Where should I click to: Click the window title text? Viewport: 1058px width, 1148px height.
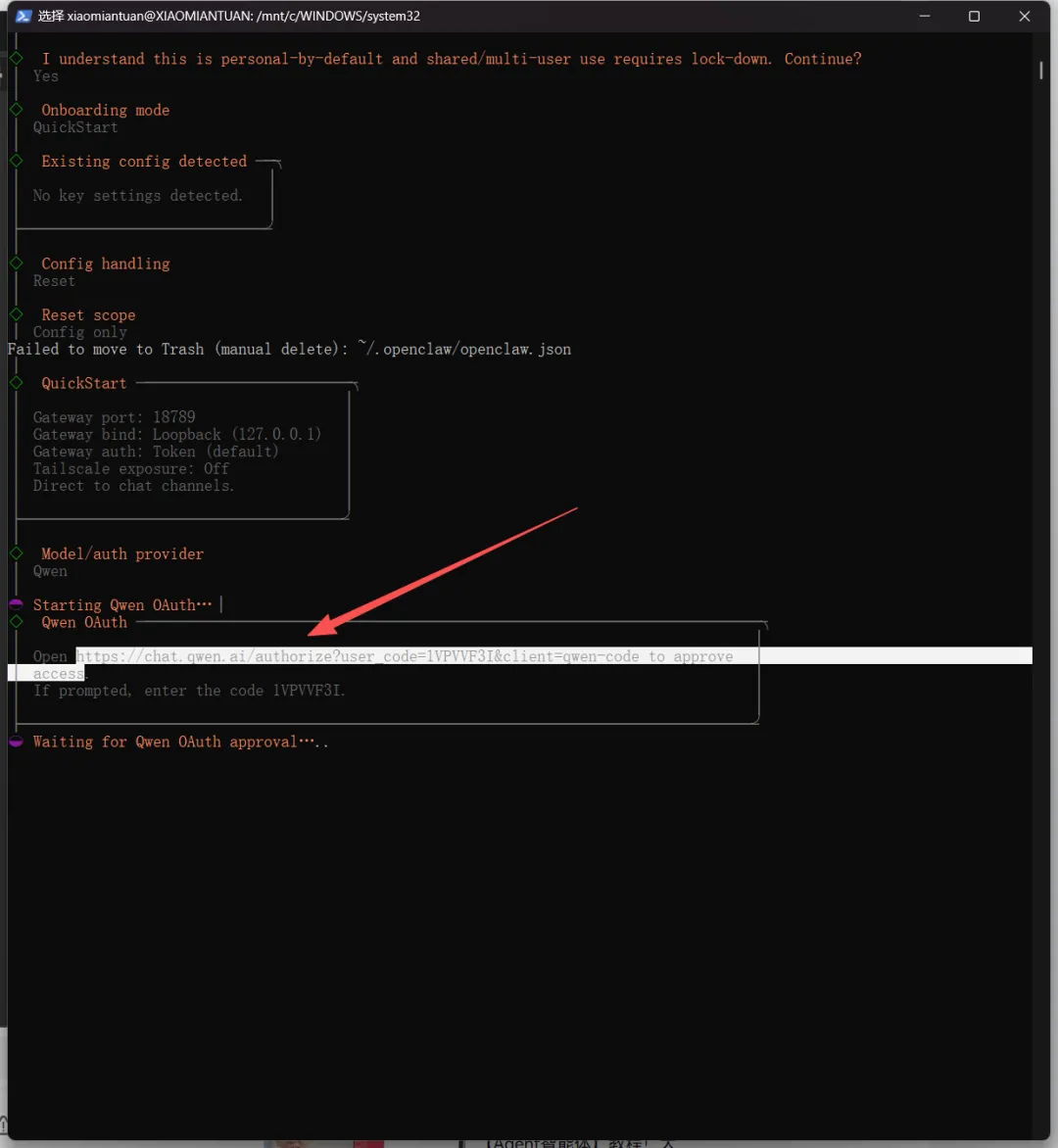tap(229, 16)
